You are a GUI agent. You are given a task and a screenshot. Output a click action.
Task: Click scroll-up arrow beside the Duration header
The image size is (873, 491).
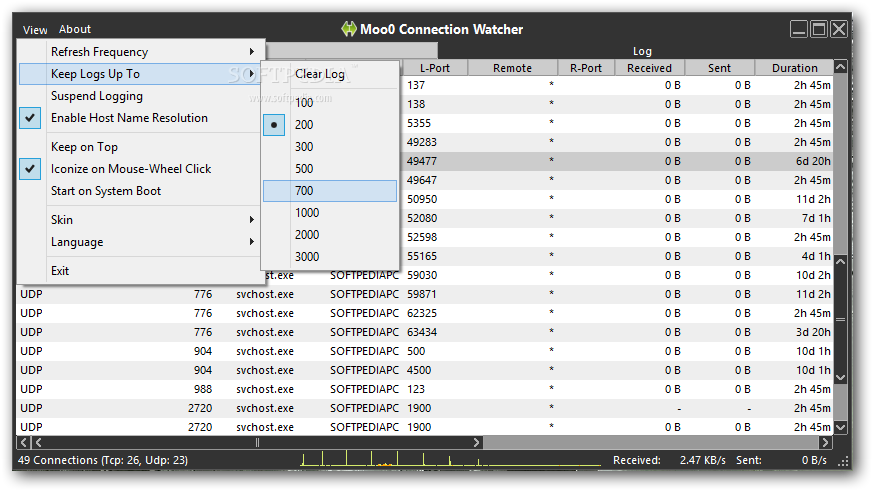pyautogui.click(x=841, y=67)
